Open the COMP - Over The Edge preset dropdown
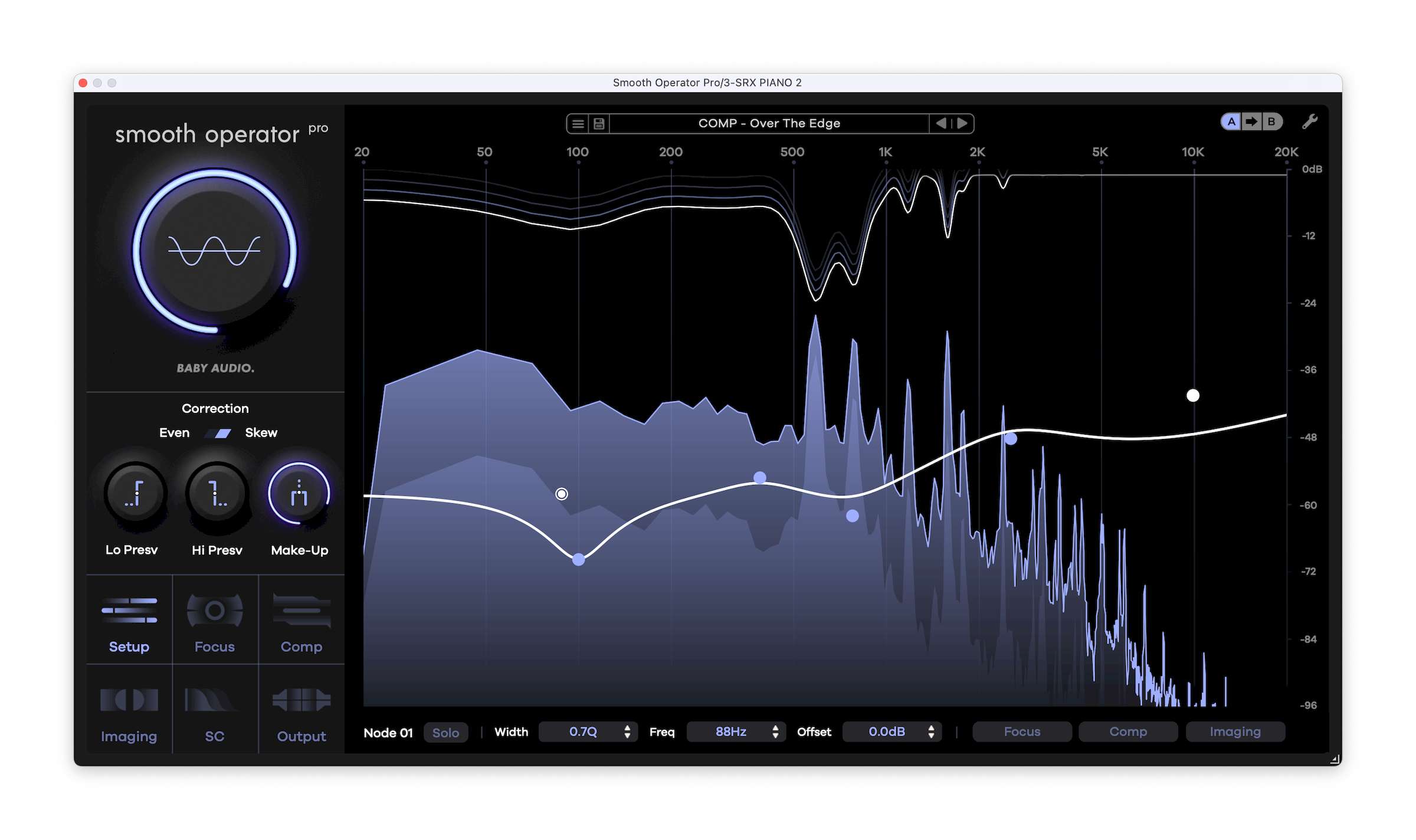Screen dimensions: 1416x840 (769, 124)
